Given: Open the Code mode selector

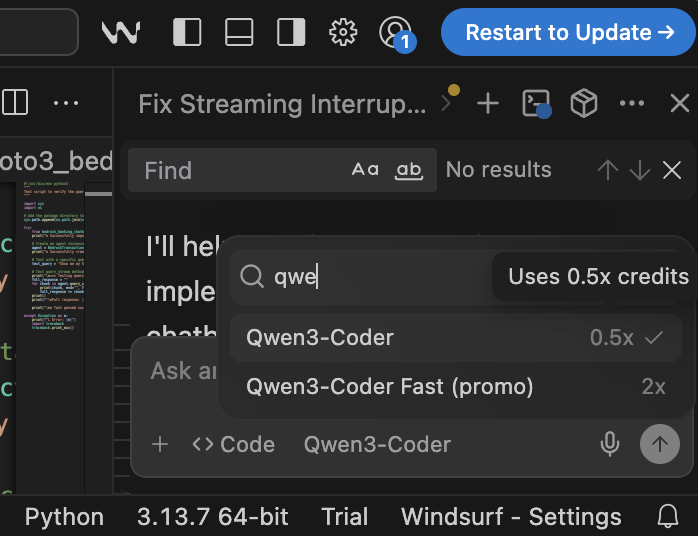Looking at the screenshot, I should click(x=234, y=444).
